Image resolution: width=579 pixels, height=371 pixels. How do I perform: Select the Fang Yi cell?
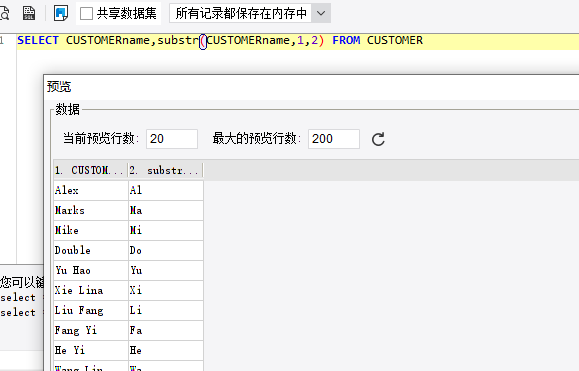point(91,330)
